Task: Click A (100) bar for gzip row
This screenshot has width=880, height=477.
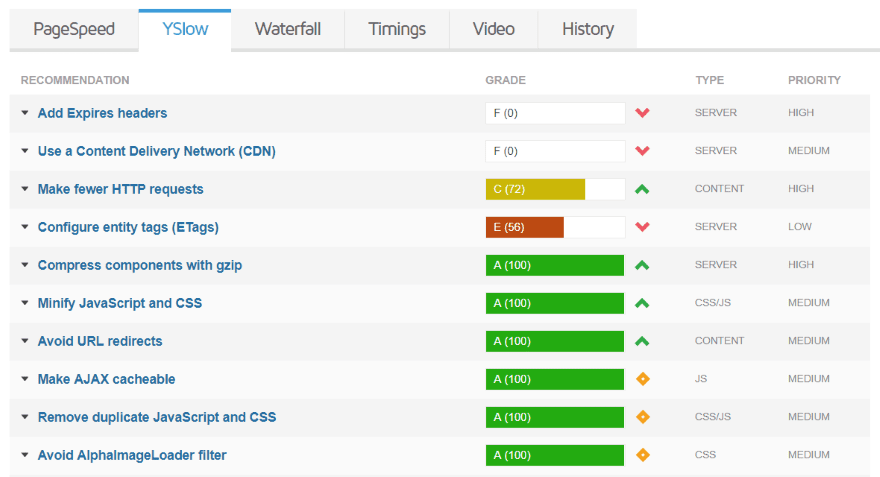Action: click(555, 265)
